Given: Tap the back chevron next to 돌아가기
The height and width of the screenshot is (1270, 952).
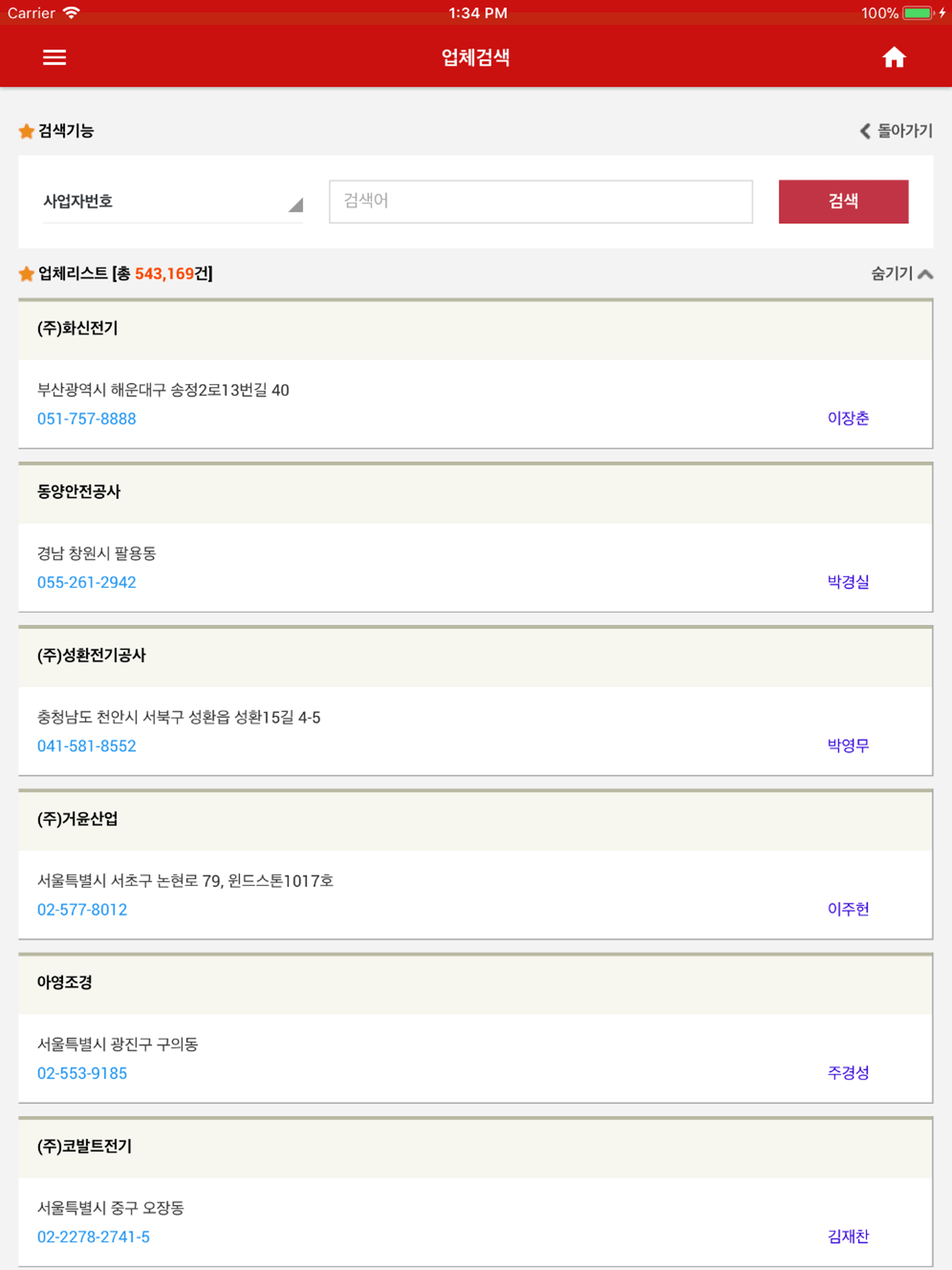Looking at the screenshot, I should (865, 131).
